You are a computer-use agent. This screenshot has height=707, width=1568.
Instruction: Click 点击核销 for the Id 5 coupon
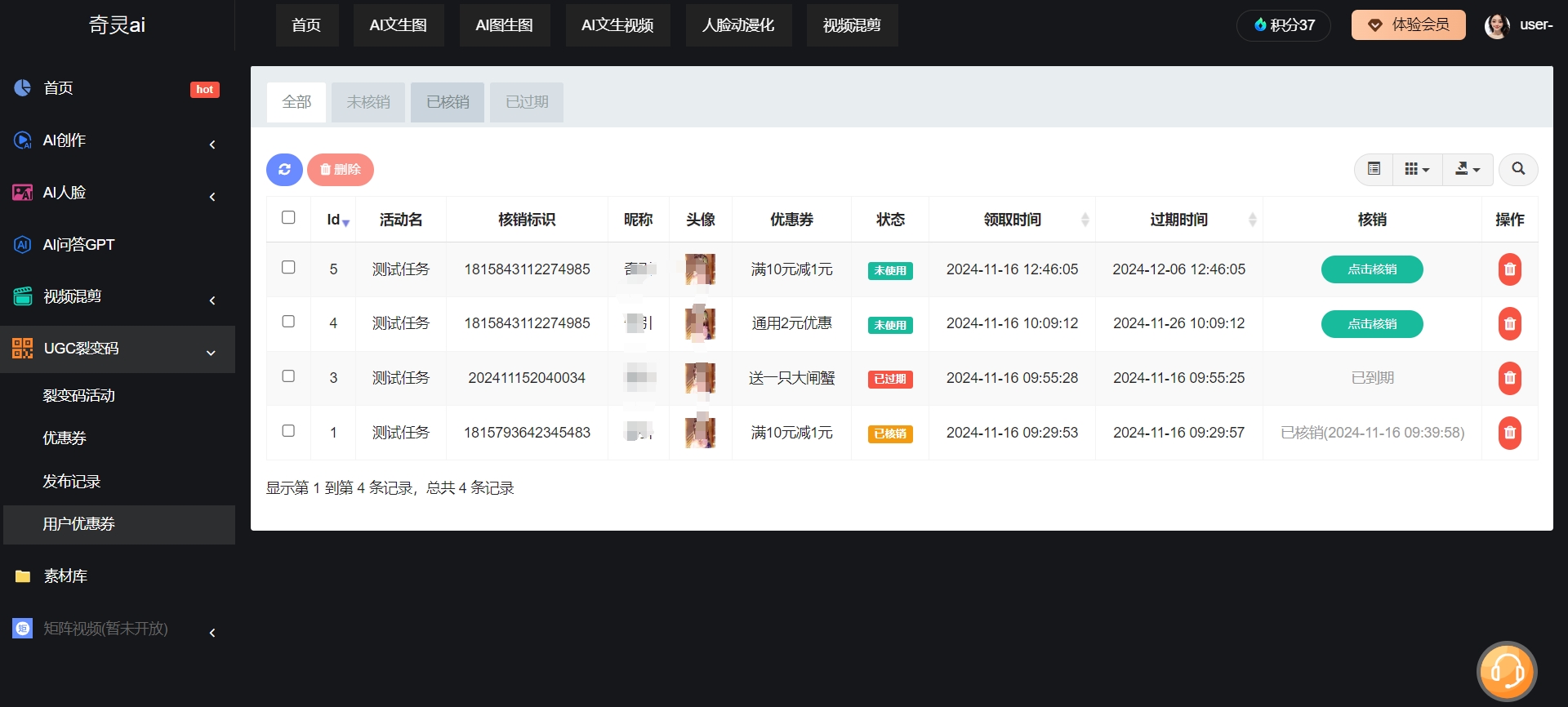pos(1372,269)
